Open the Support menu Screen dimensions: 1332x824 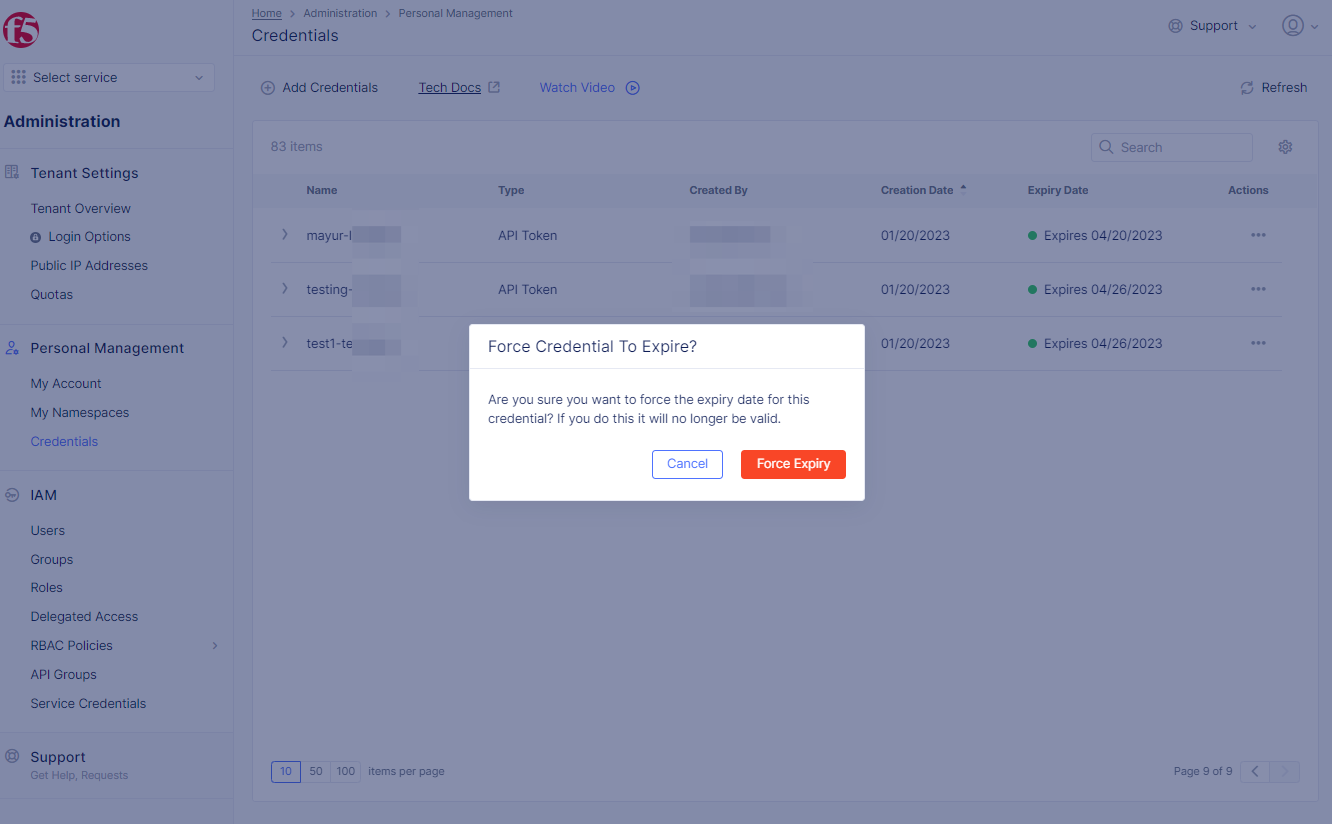click(x=1211, y=25)
